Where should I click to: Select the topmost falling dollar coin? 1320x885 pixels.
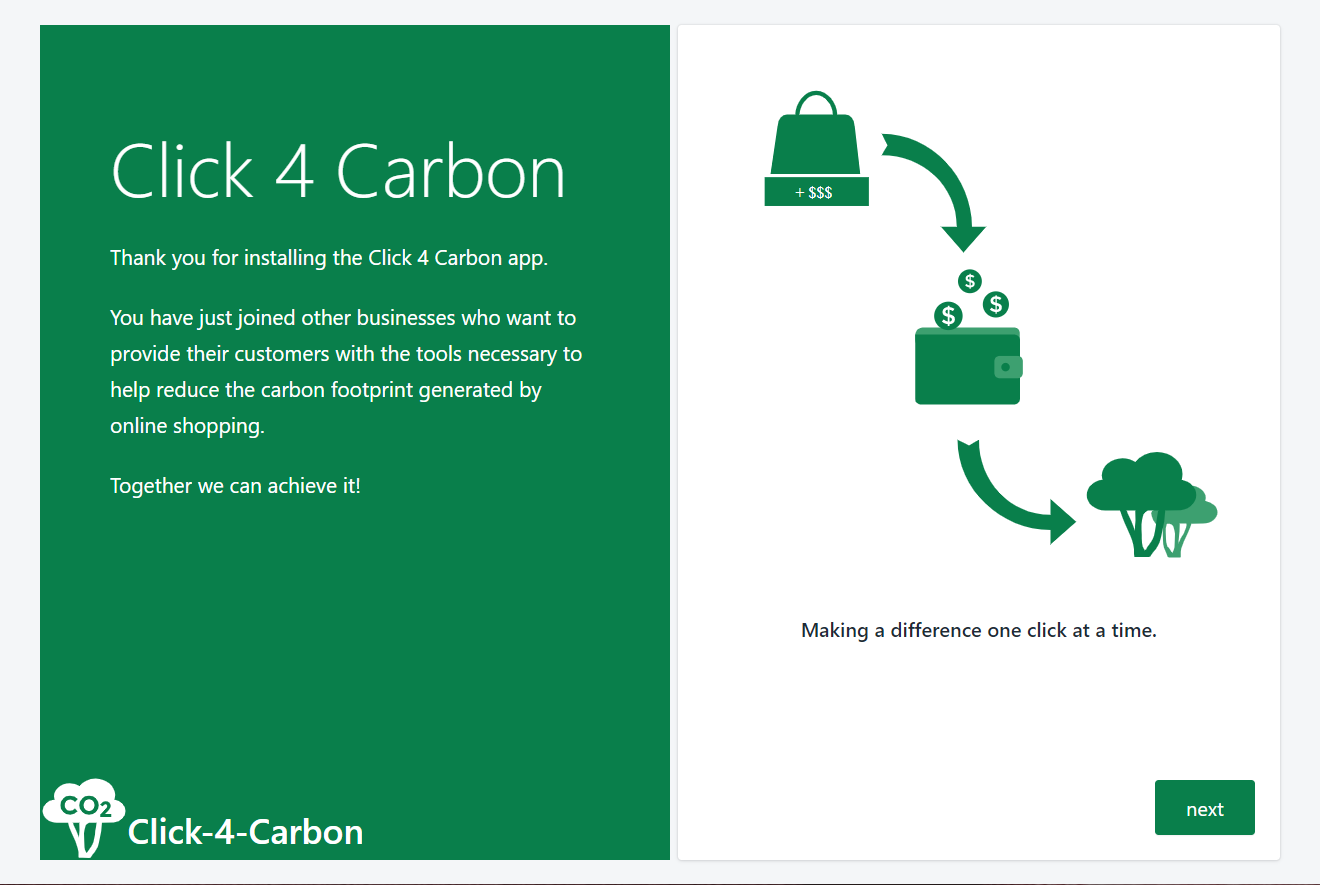click(x=968, y=281)
